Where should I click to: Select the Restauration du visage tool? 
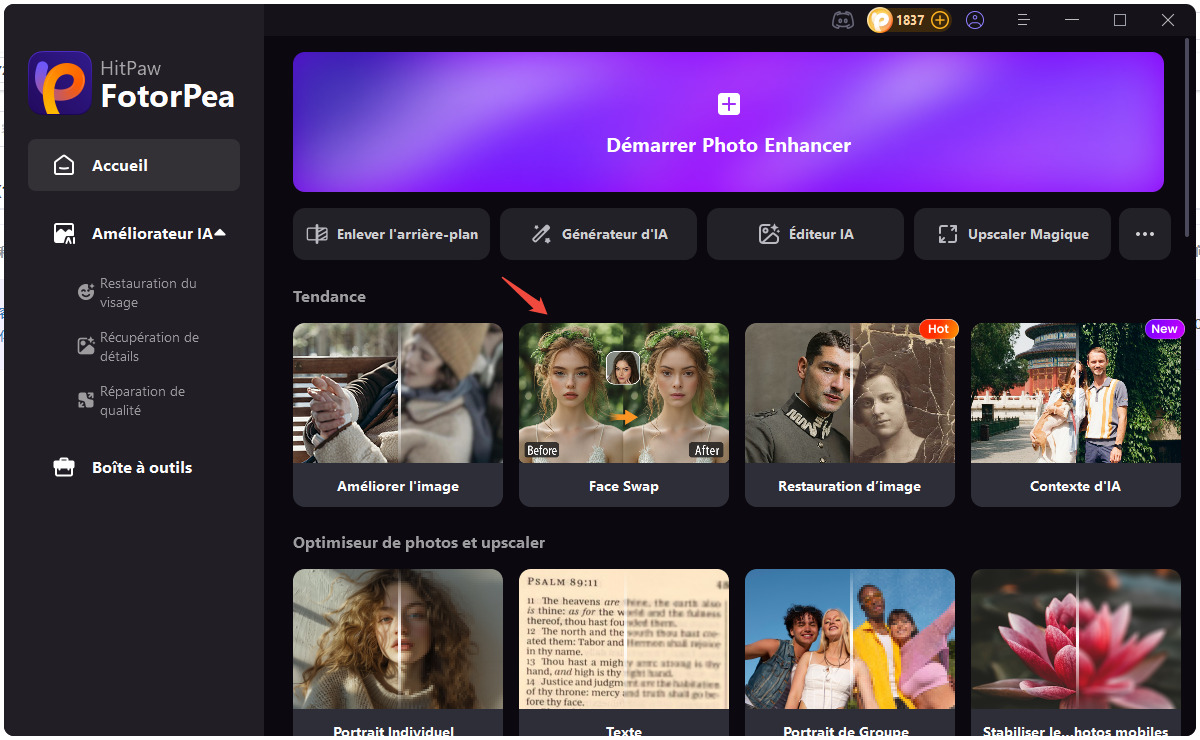coord(147,292)
